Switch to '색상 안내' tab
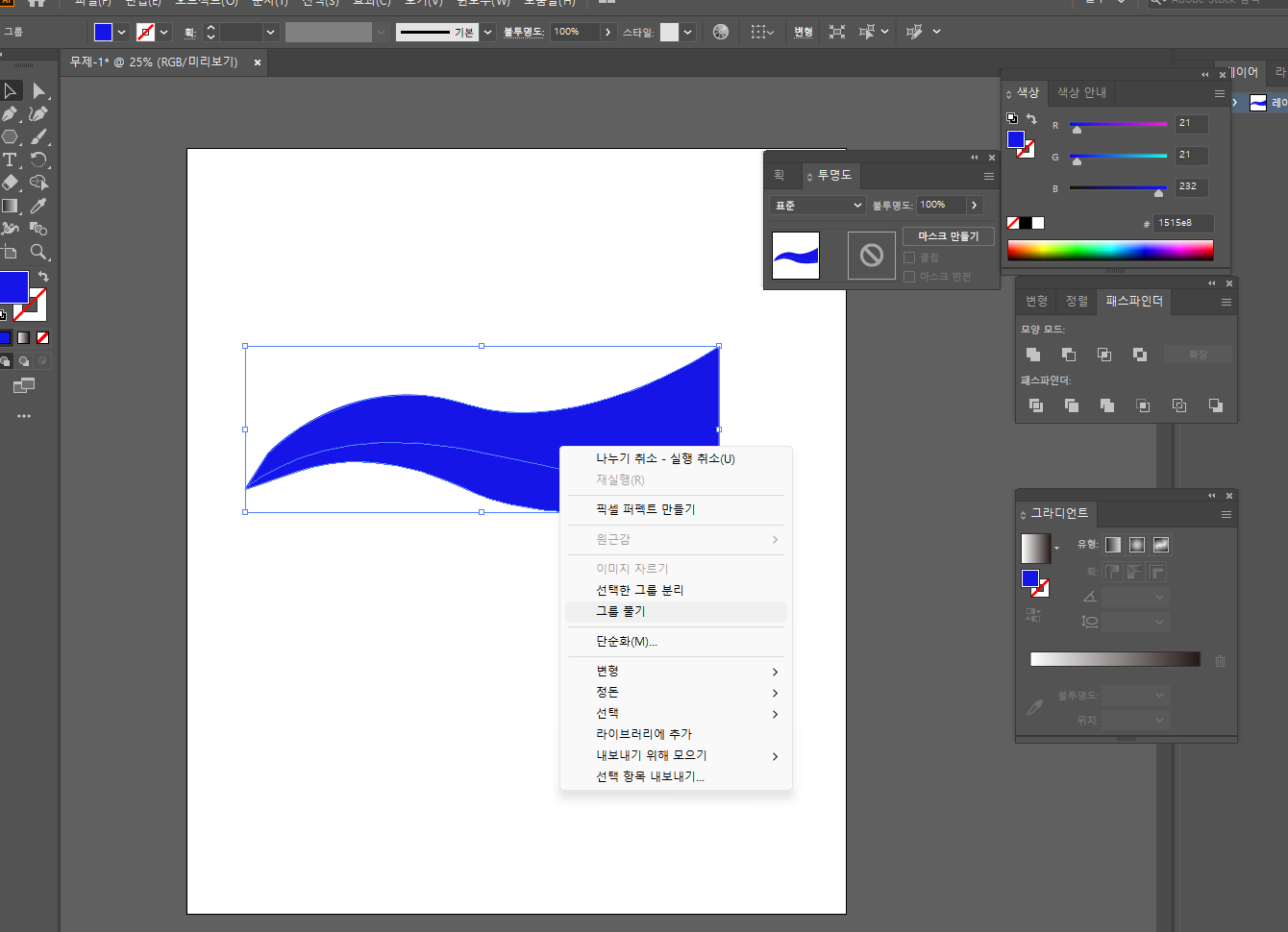Viewport: 1288px width, 932px height. [1081, 92]
